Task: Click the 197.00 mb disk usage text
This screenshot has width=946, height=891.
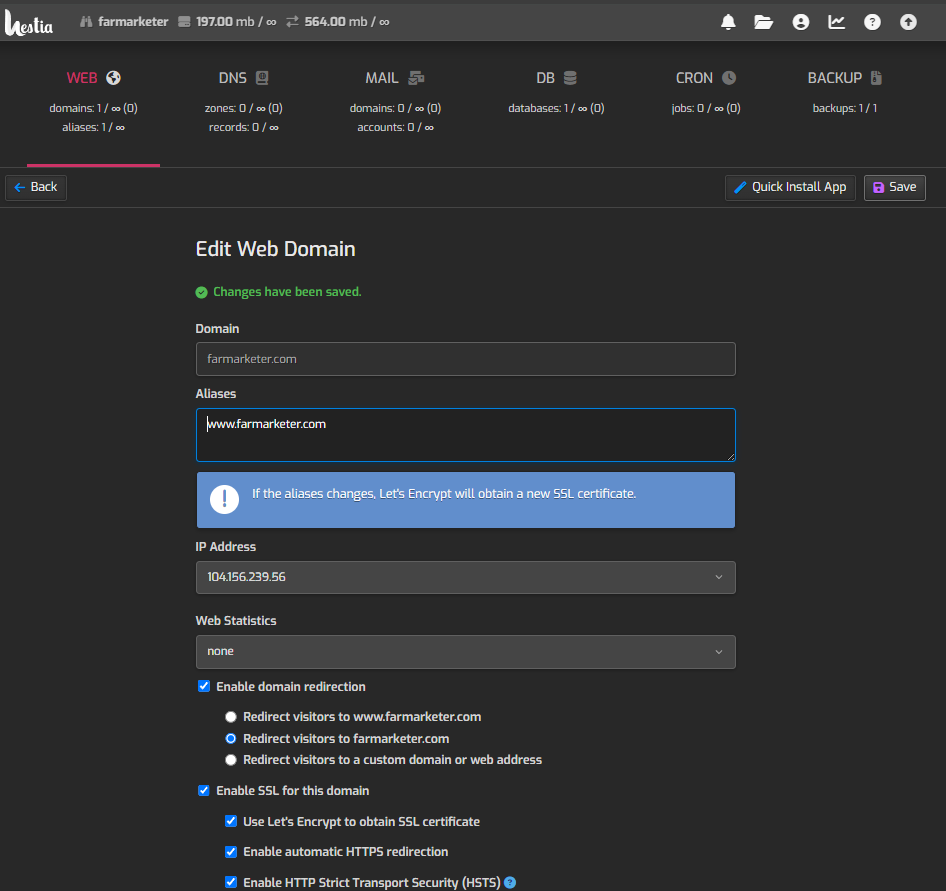Action: tap(236, 22)
